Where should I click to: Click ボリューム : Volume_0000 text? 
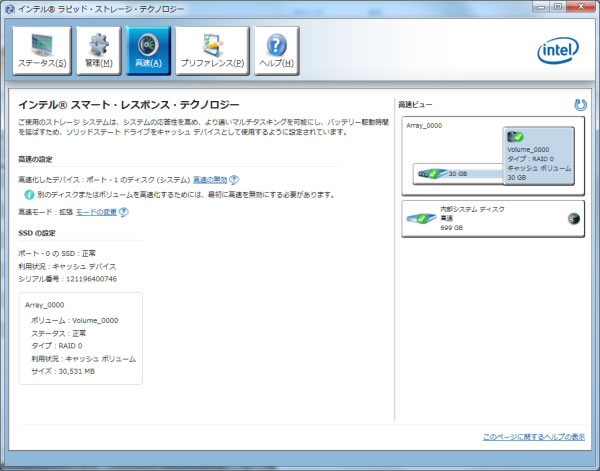75,320
